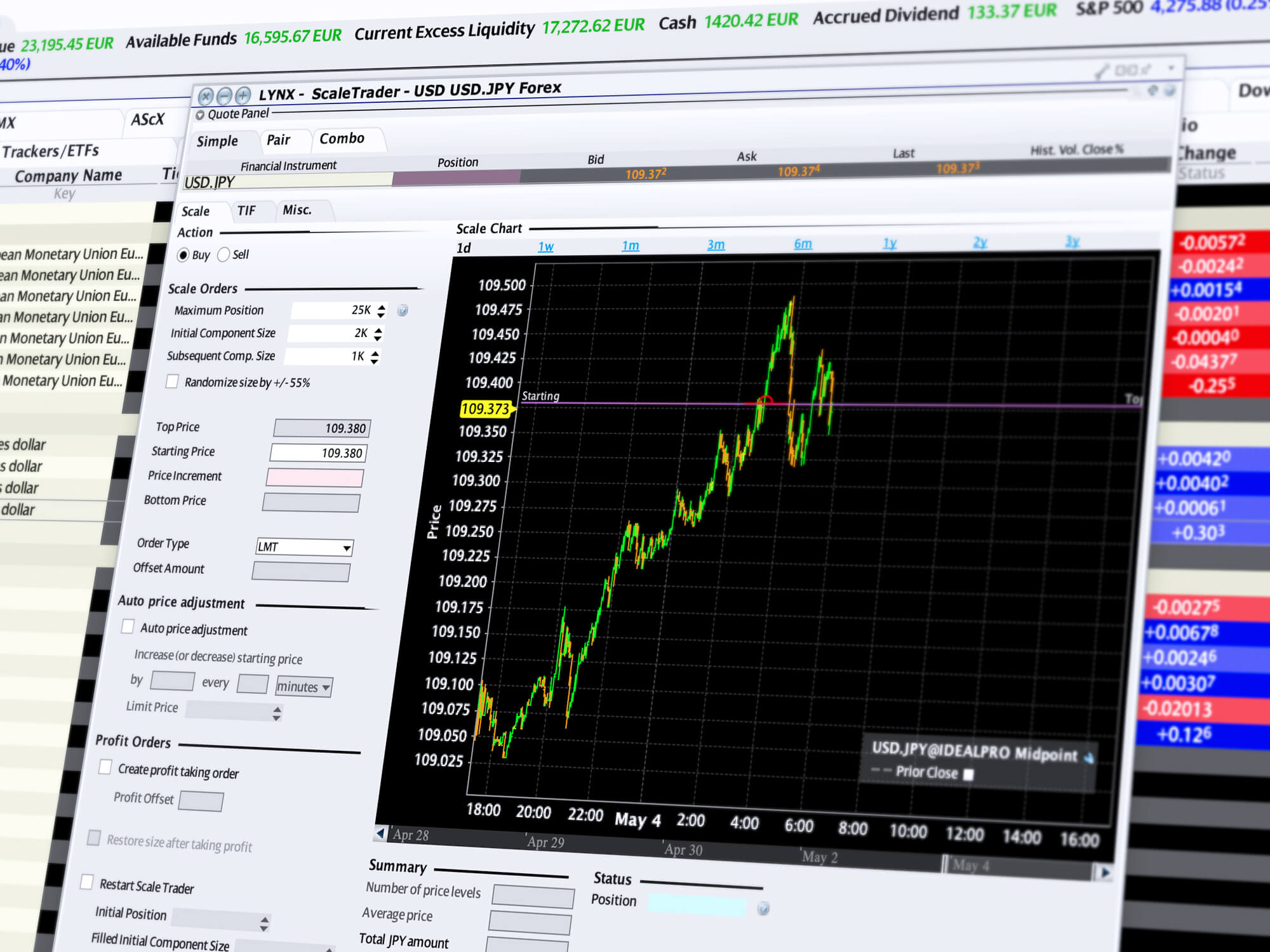This screenshot has width=1270, height=952.
Task: Click the link icon in ScaleTrader title bar
Action: [1153, 90]
